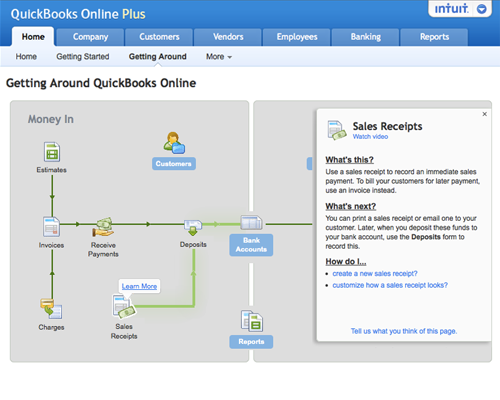
Task: Click the Charges label text
Action: pos(51,327)
